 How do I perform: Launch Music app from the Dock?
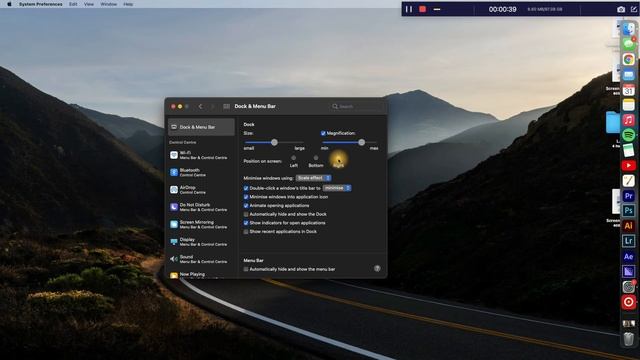click(x=629, y=120)
